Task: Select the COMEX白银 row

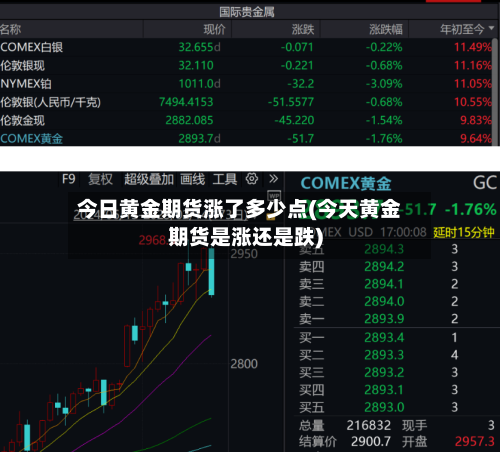Action: coord(247,47)
